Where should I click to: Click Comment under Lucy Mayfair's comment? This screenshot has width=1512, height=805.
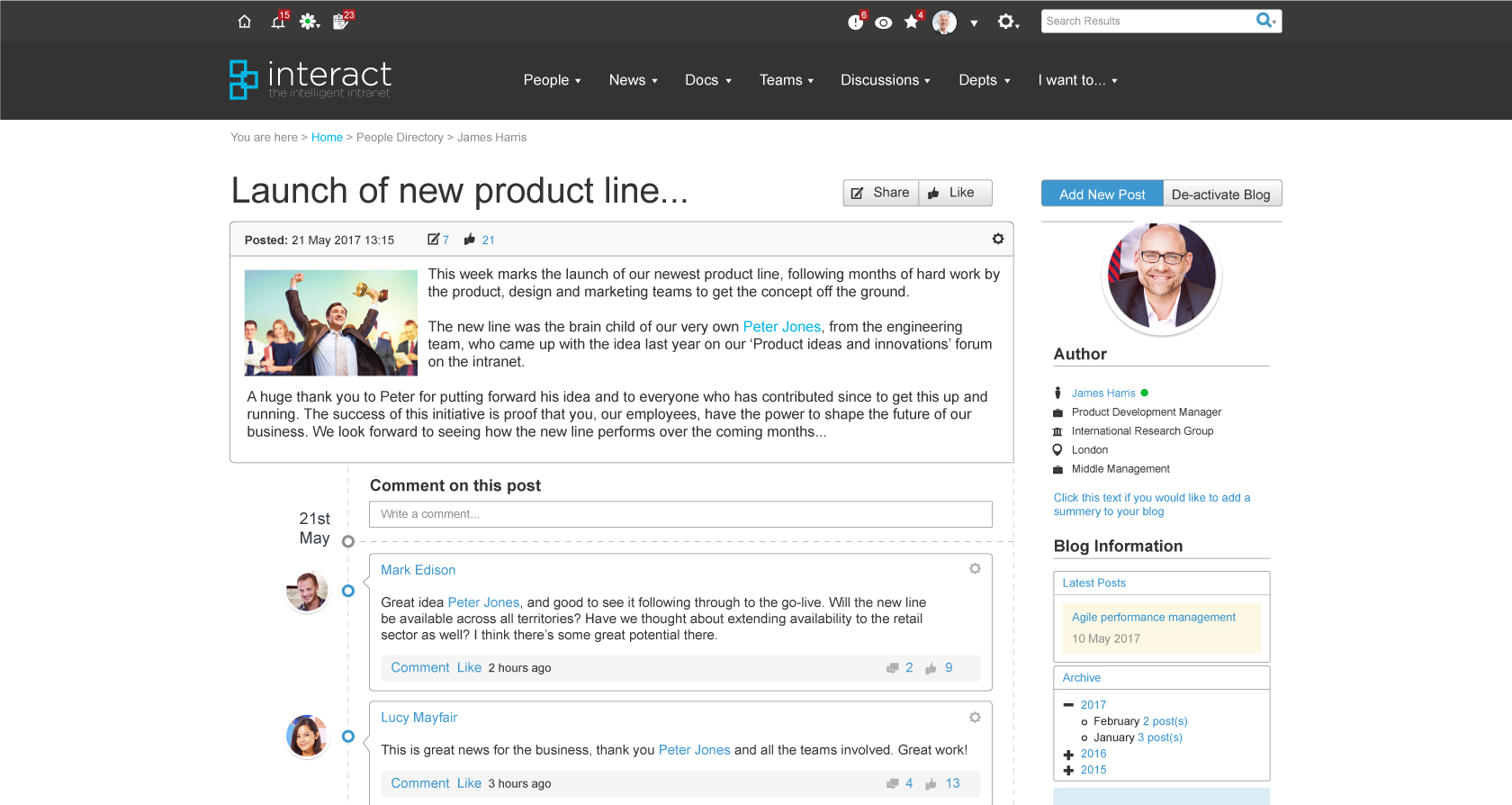click(419, 783)
